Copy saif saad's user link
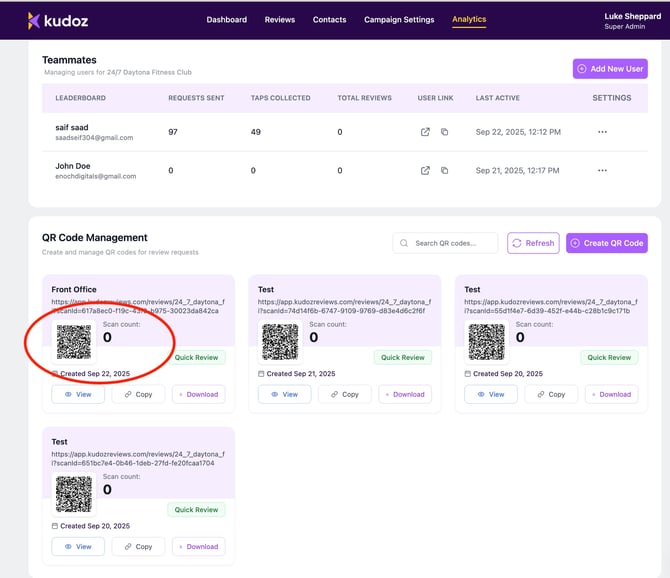Image resolution: width=670 pixels, height=578 pixels. point(445,132)
